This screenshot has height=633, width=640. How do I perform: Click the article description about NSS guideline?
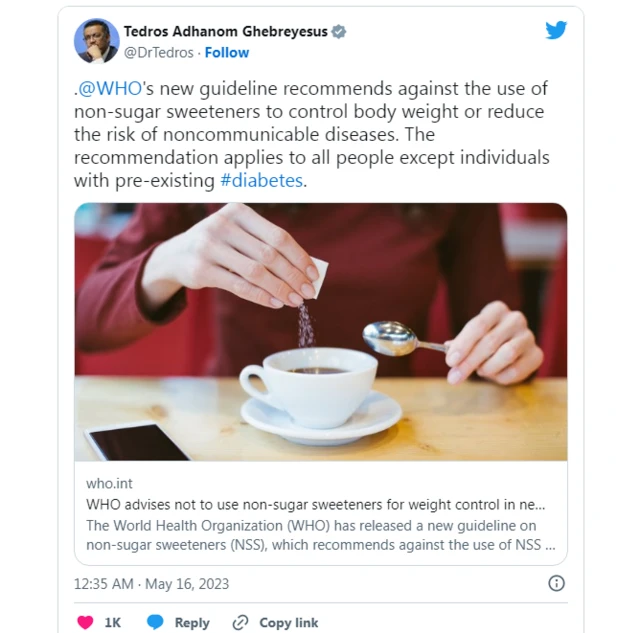pyautogui.click(x=321, y=535)
